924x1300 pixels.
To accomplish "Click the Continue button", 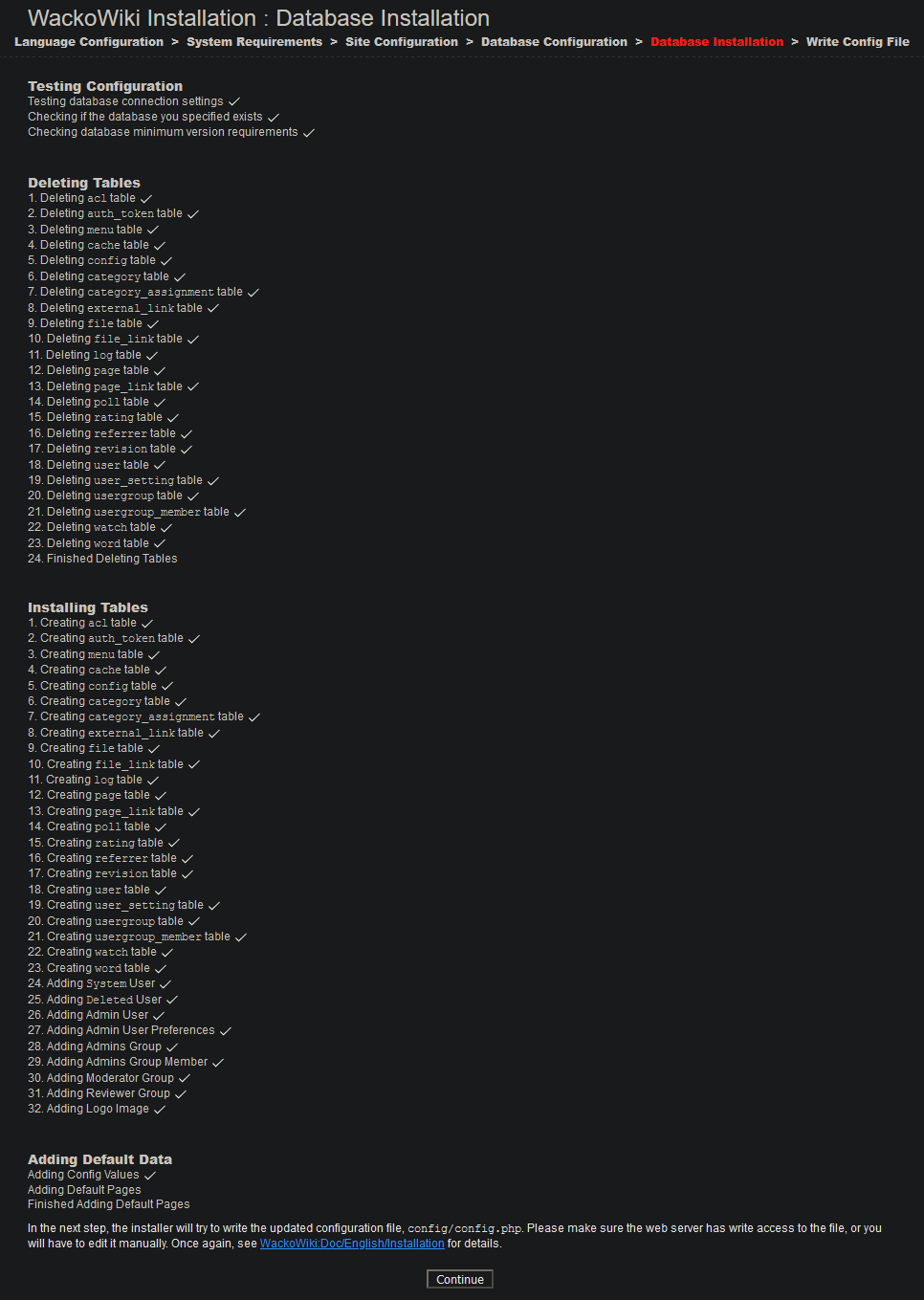I will click(460, 1280).
